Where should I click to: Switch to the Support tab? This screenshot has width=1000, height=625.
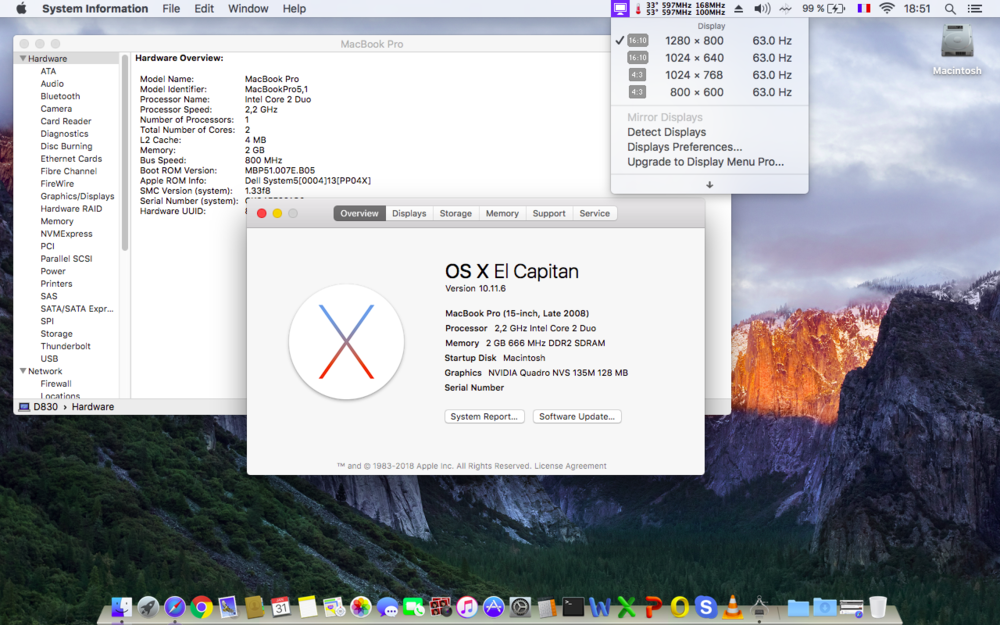(549, 214)
